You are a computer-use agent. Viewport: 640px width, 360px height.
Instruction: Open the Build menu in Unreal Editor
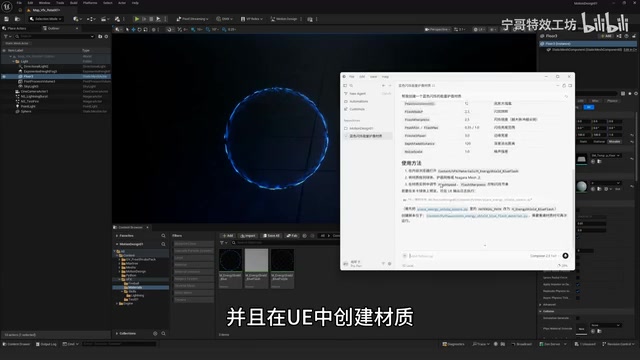[x=73, y=3]
